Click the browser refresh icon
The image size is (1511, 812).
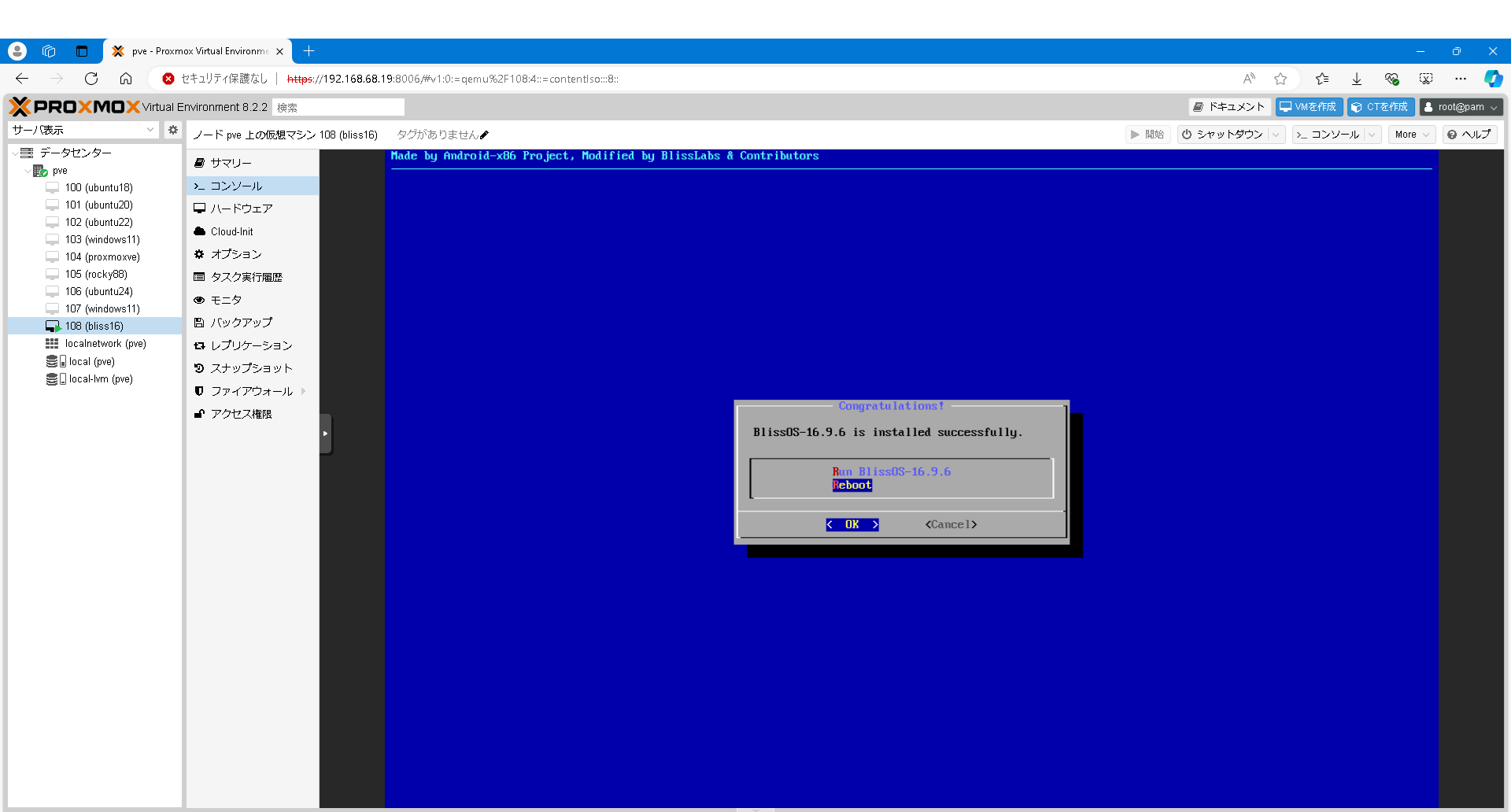[91, 79]
